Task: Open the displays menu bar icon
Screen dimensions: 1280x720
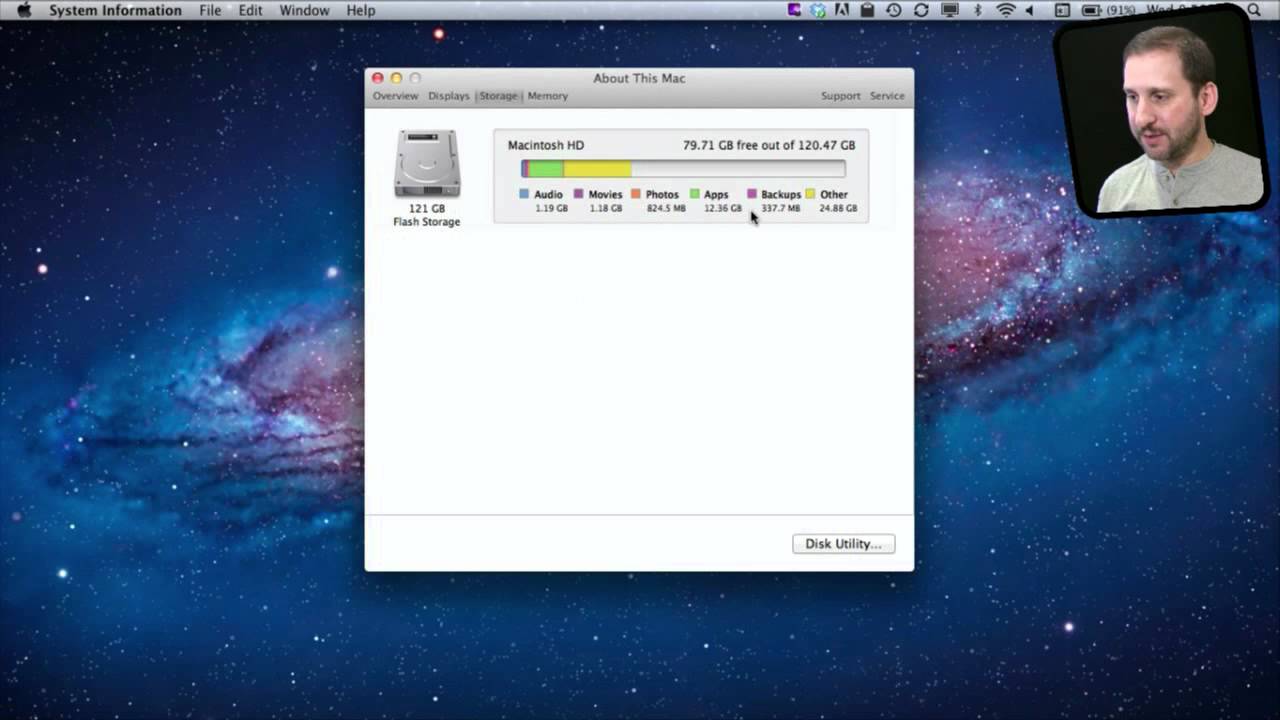Action: coord(950,10)
